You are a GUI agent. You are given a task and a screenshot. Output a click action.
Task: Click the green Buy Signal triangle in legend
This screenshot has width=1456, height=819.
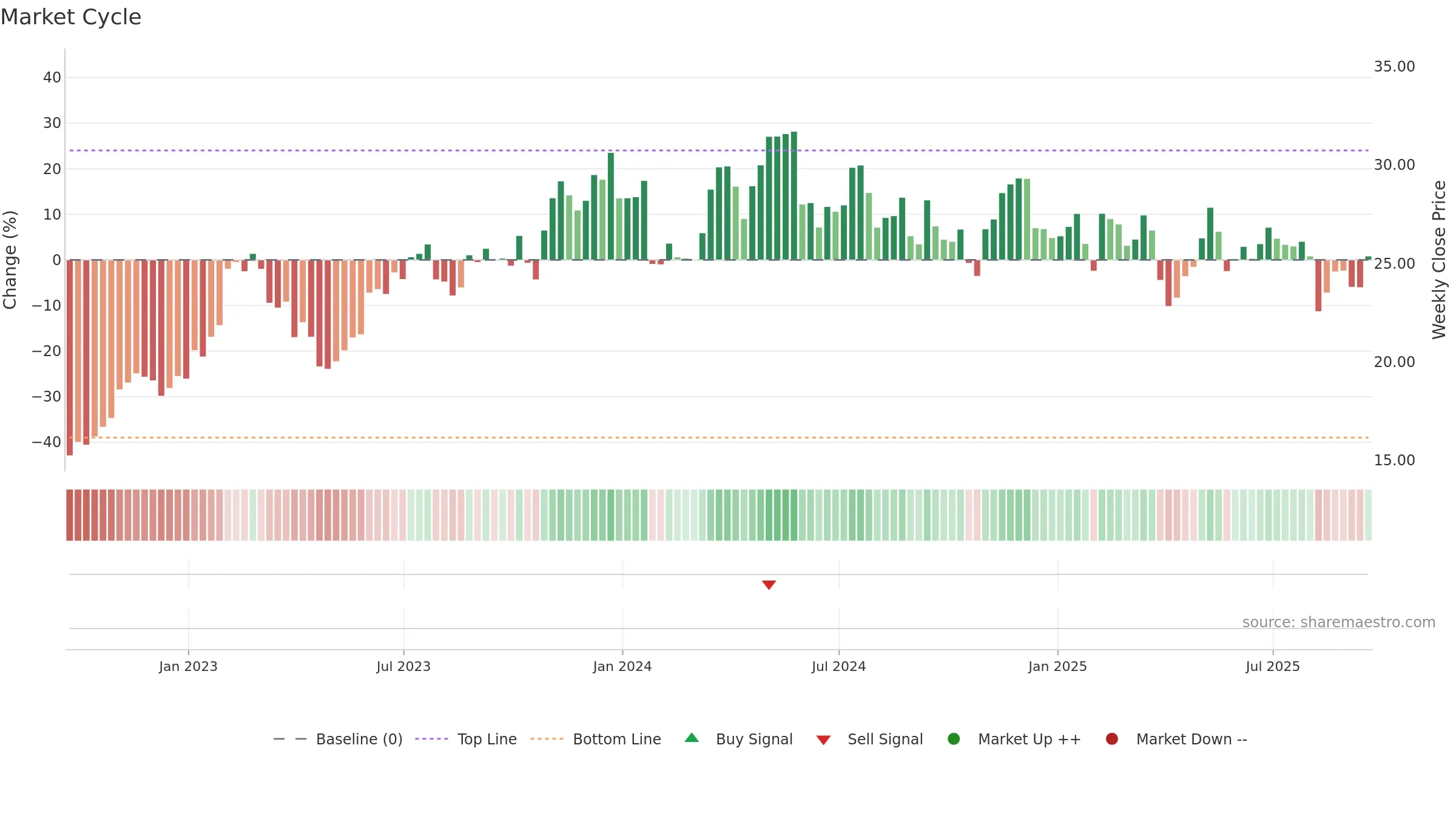pos(692,738)
